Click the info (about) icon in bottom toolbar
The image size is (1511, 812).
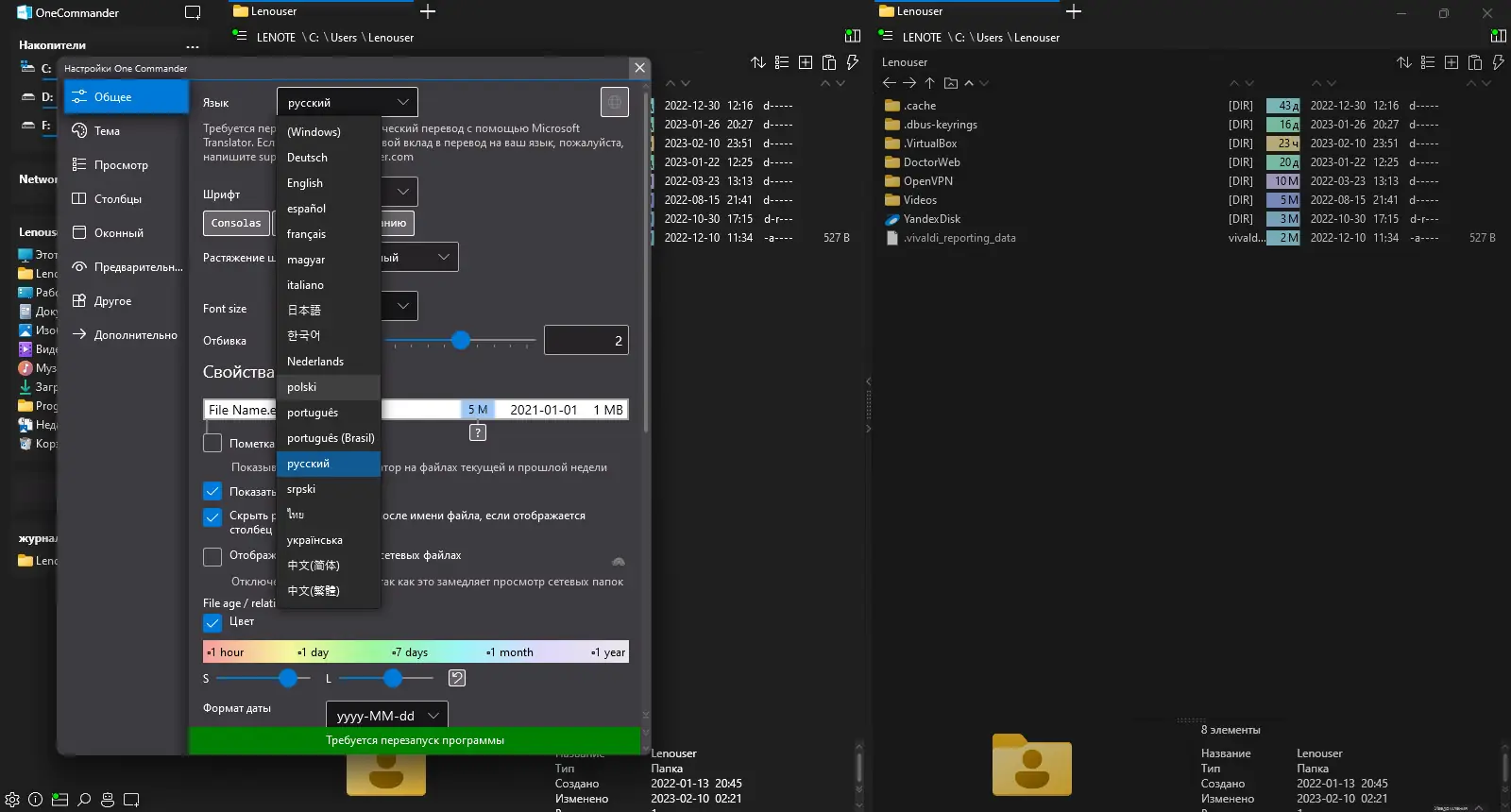click(x=36, y=799)
